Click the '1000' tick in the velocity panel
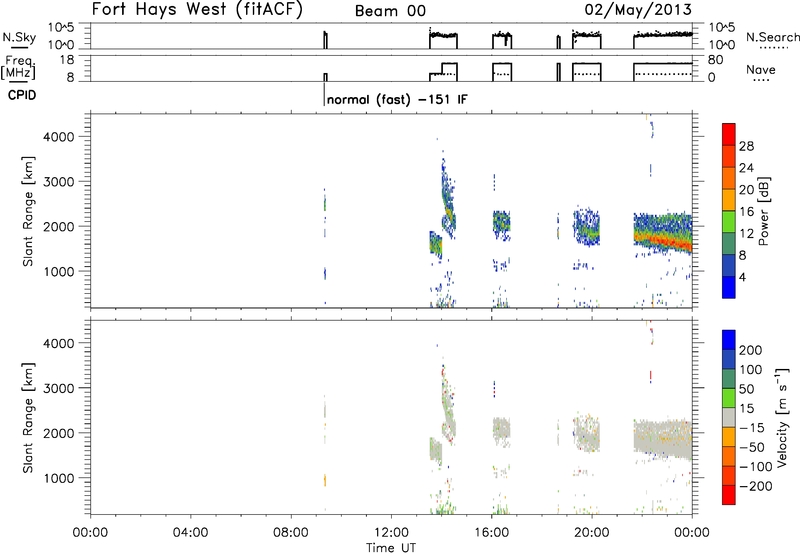Screen dimensions: 800x554 (x=59, y=478)
